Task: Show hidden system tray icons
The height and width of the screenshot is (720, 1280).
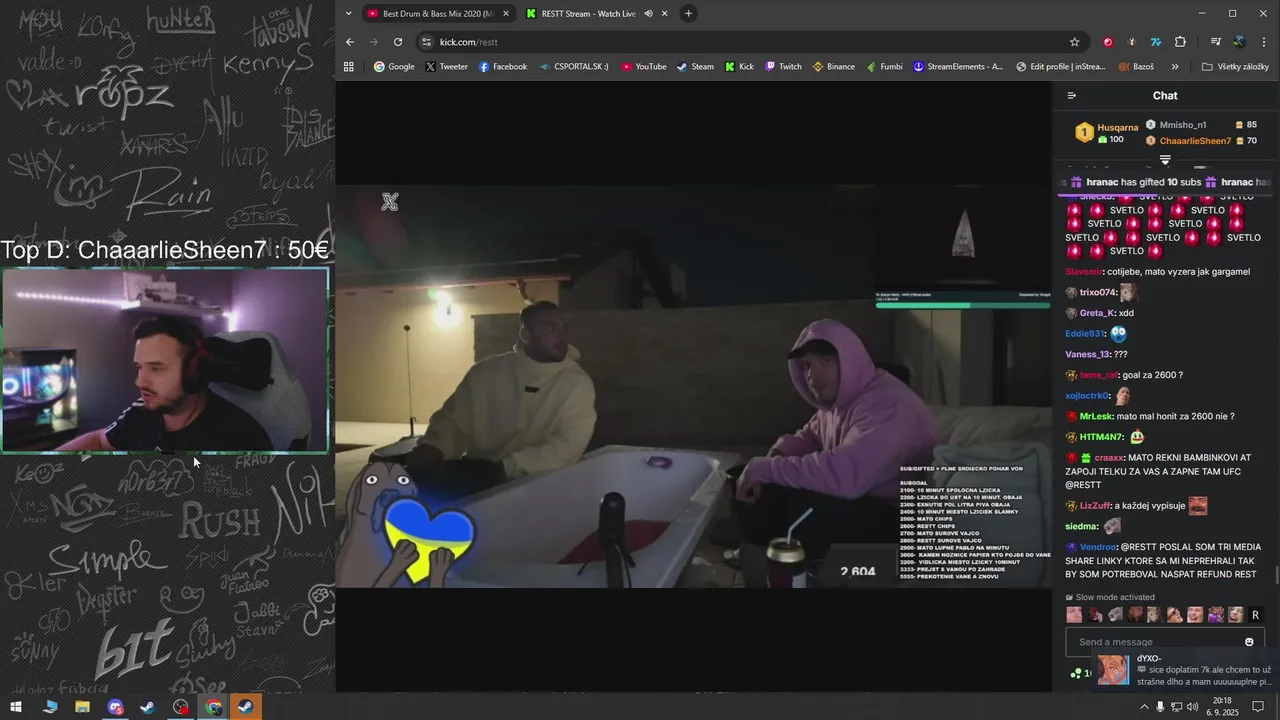Action: (x=1144, y=707)
